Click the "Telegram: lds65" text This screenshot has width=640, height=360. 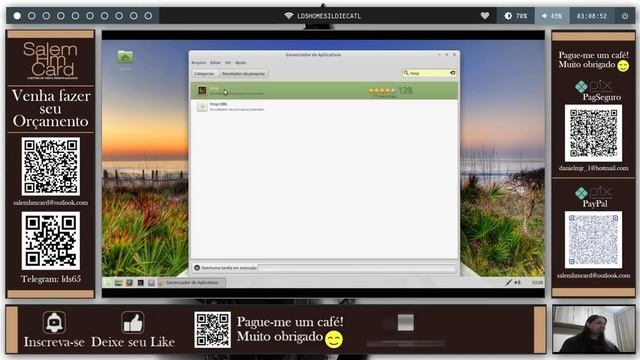click(51, 279)
